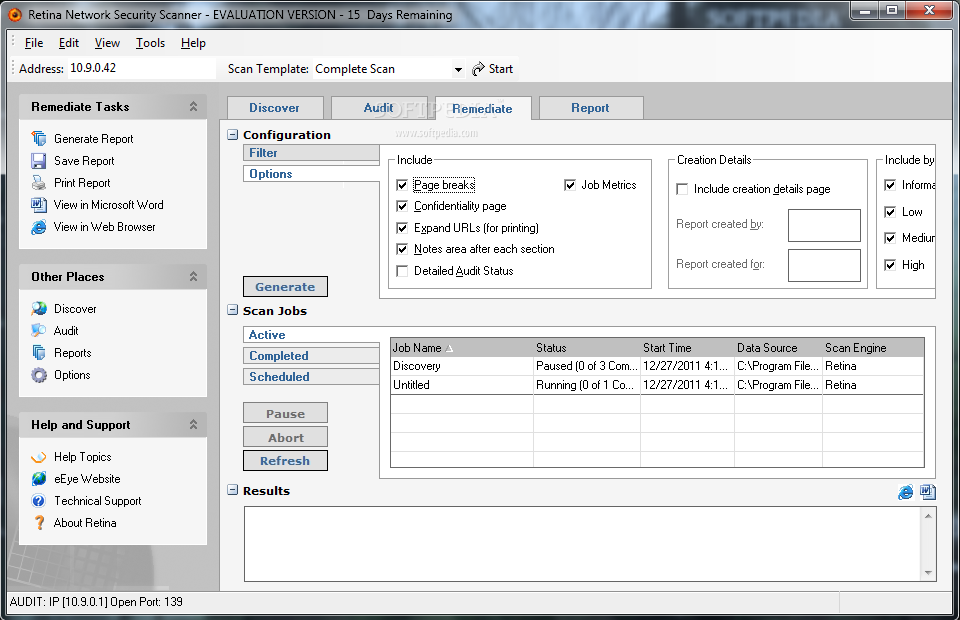Switch to the Report tab

(x=590, y=108)
